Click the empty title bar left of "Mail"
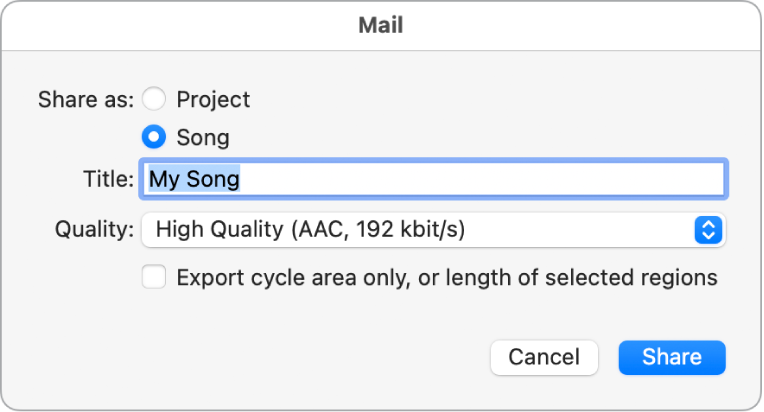This screenshot has height=412, width=764. (x=150, y=25)
